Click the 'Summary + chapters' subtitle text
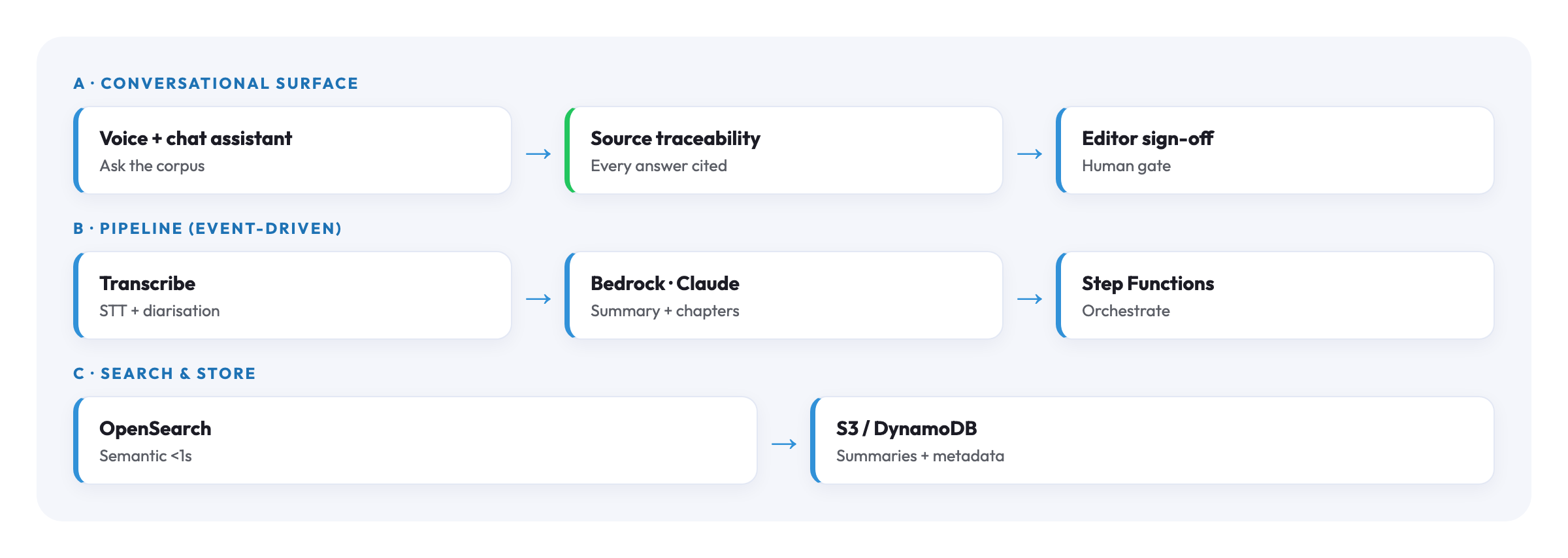 tap(665, 311)
